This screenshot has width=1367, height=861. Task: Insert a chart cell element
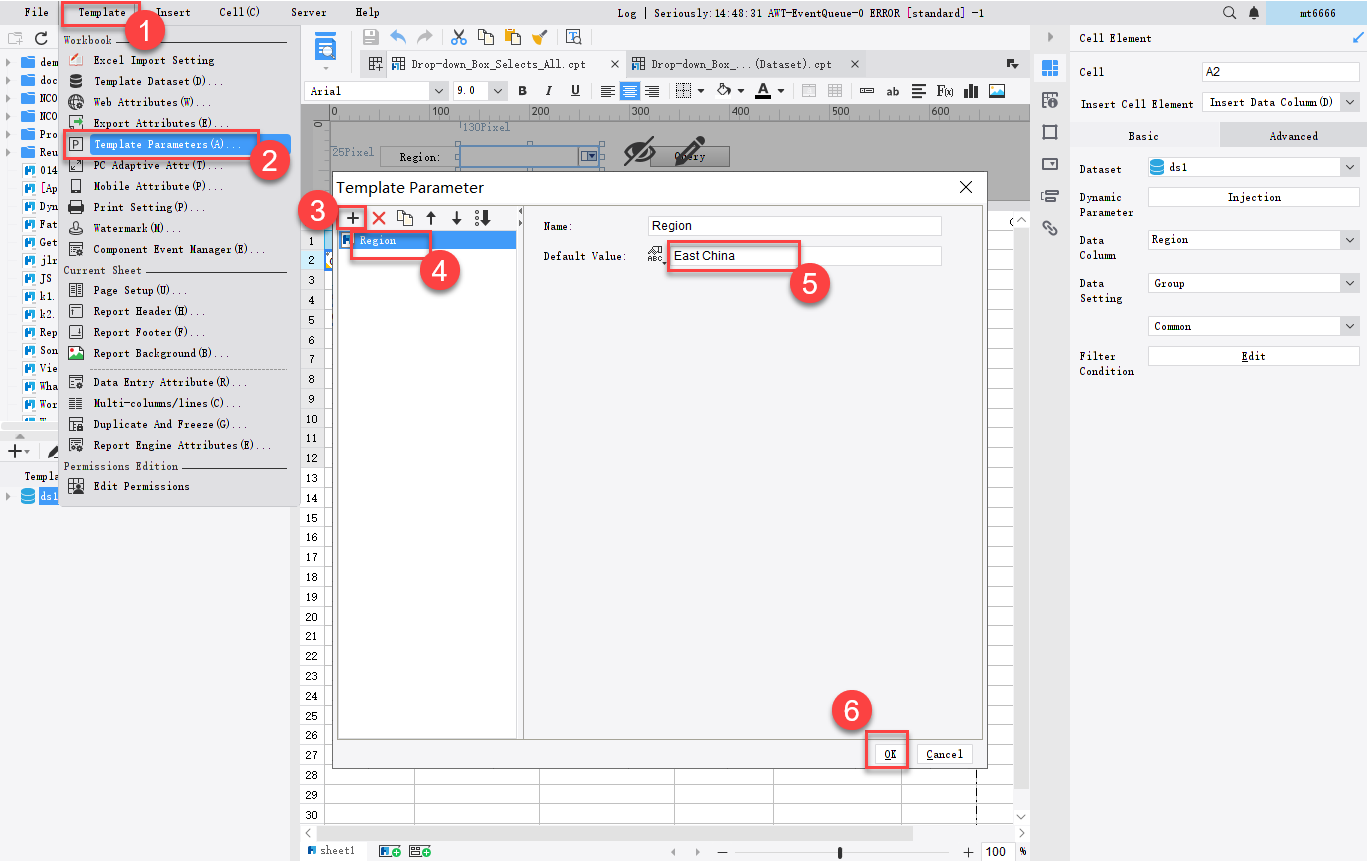pos(970,91)
